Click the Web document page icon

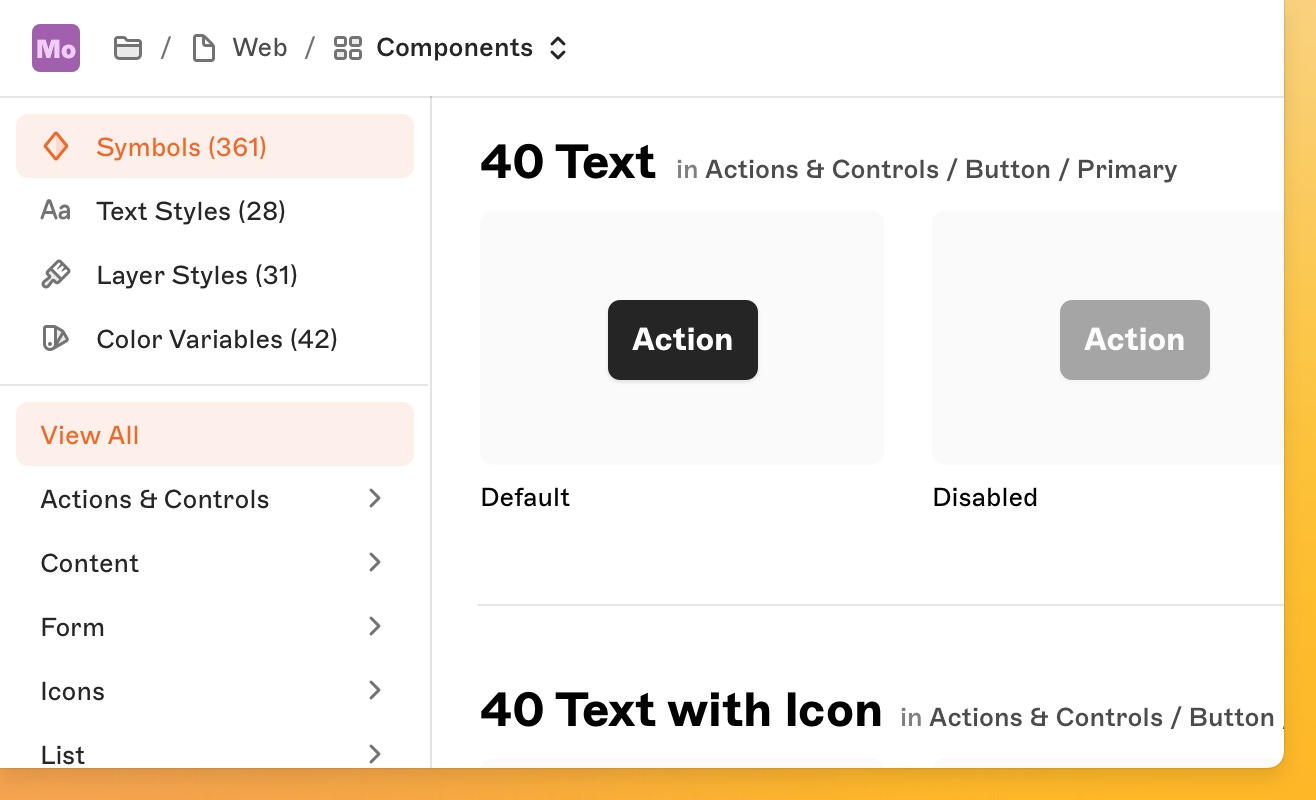pyautogui.click(x=204, y=47)
